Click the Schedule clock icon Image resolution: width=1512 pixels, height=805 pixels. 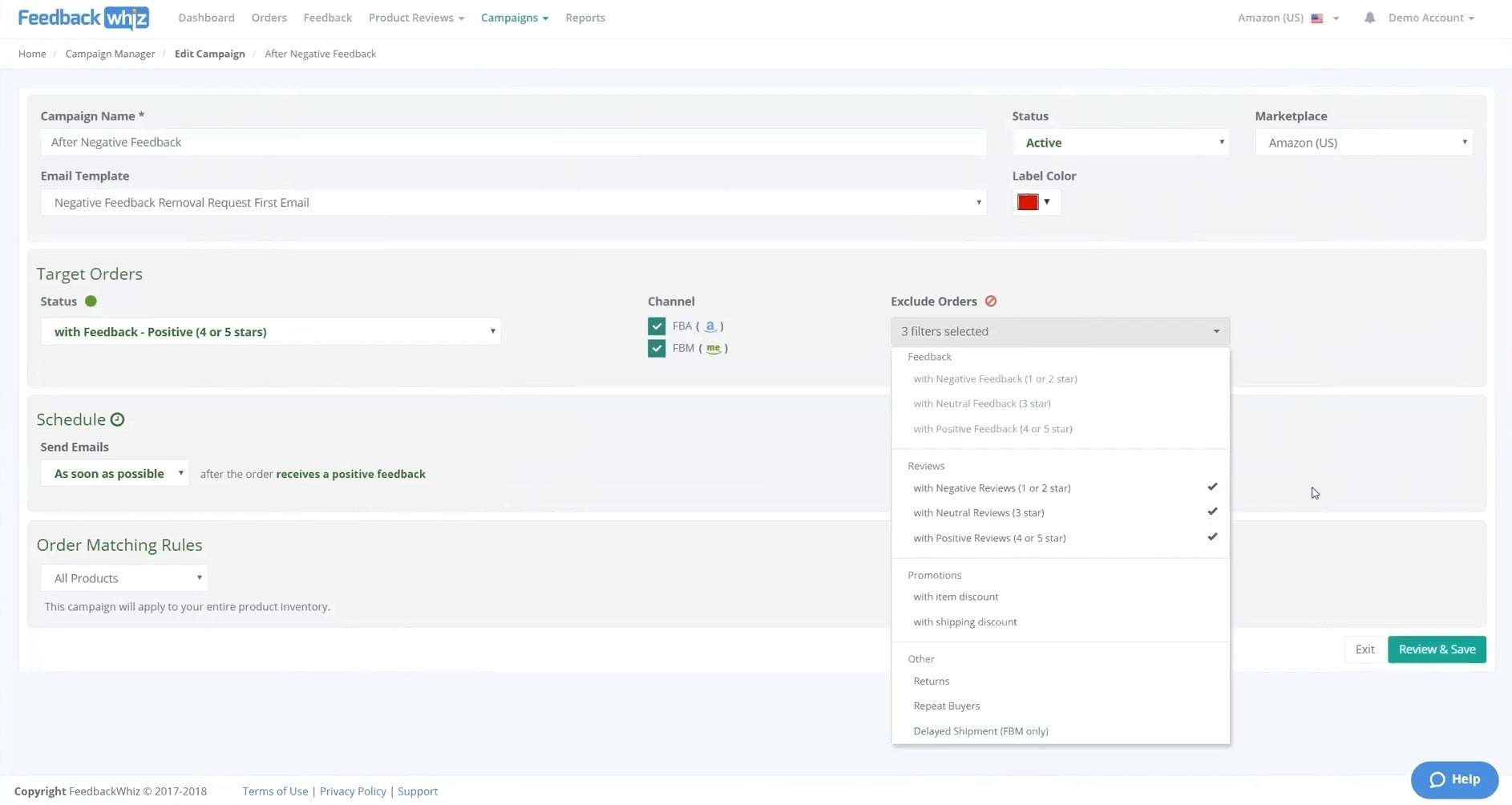[x=117, y=419]
